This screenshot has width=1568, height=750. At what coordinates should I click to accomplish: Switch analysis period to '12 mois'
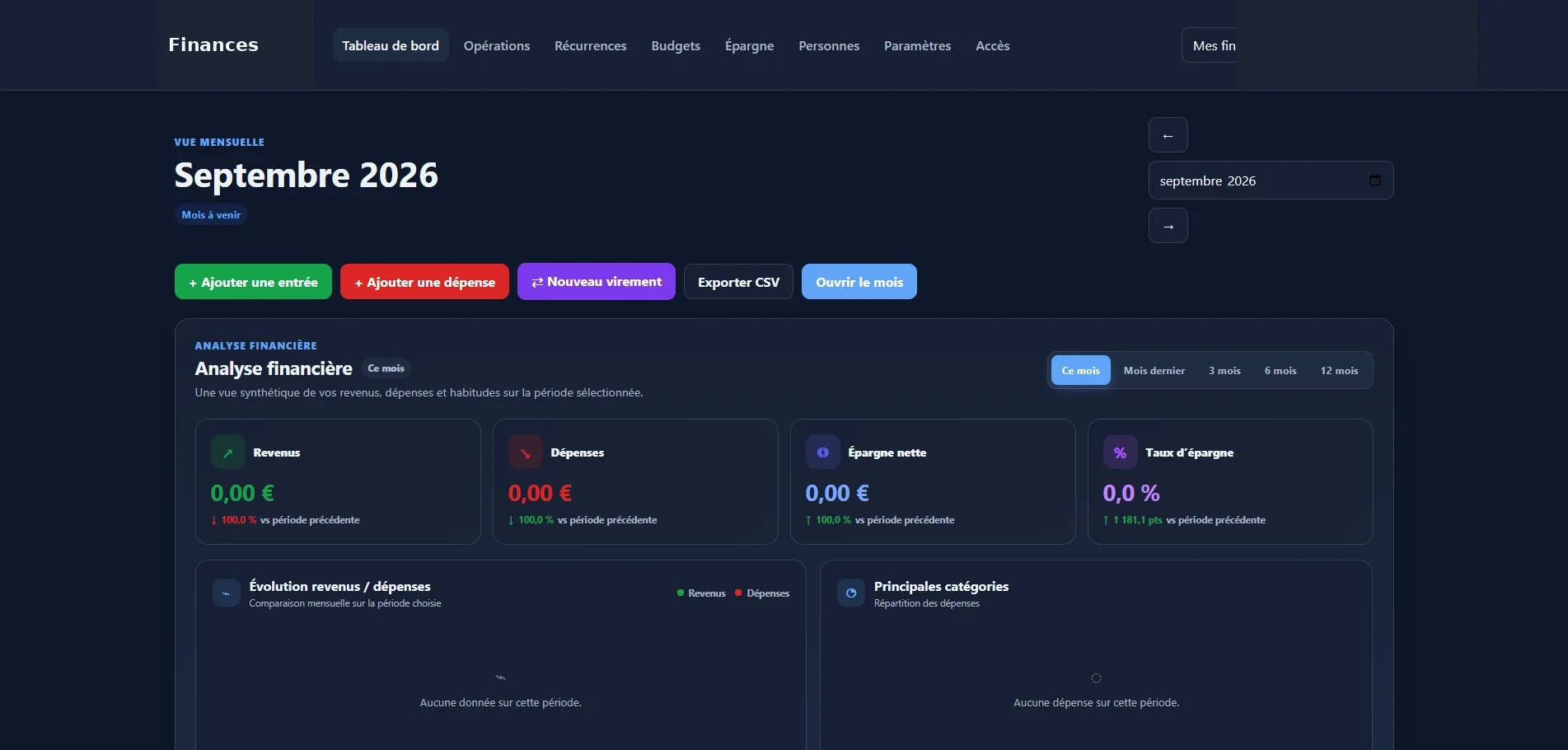coord(1340,370)
